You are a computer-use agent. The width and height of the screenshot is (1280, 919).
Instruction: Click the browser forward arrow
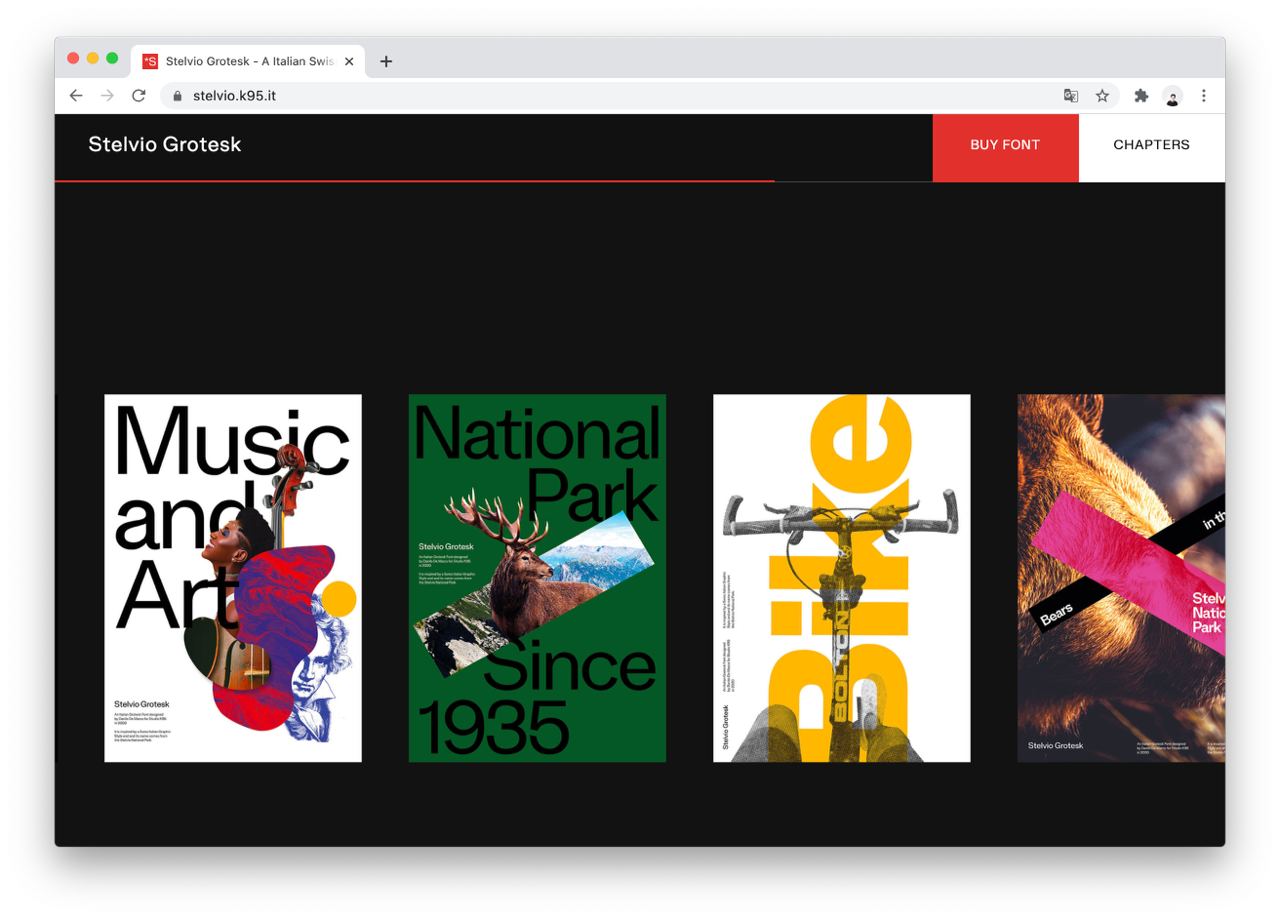click(107, 96)
